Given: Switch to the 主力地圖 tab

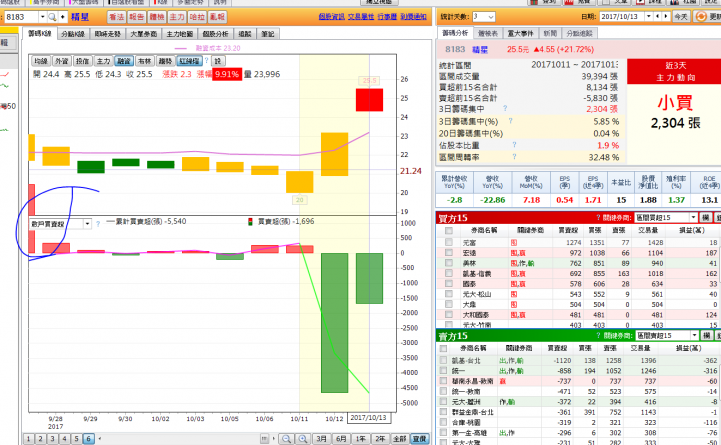Looking at the screenshot, I should 179,34.
